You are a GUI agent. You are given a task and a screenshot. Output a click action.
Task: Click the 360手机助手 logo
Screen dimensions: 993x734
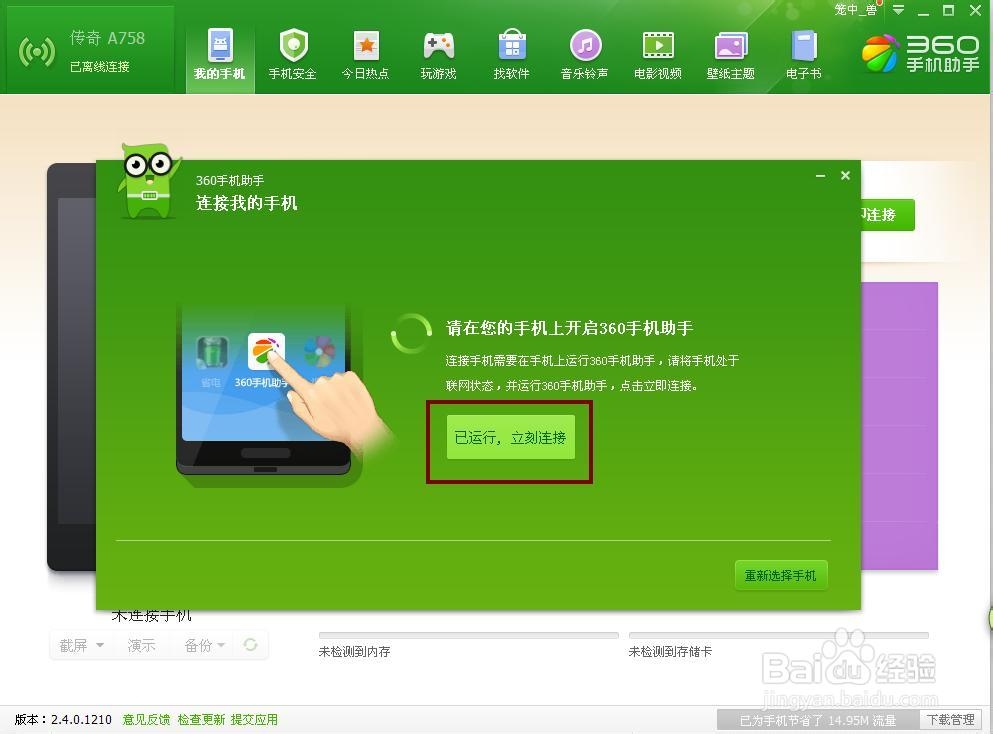(920, 53)
